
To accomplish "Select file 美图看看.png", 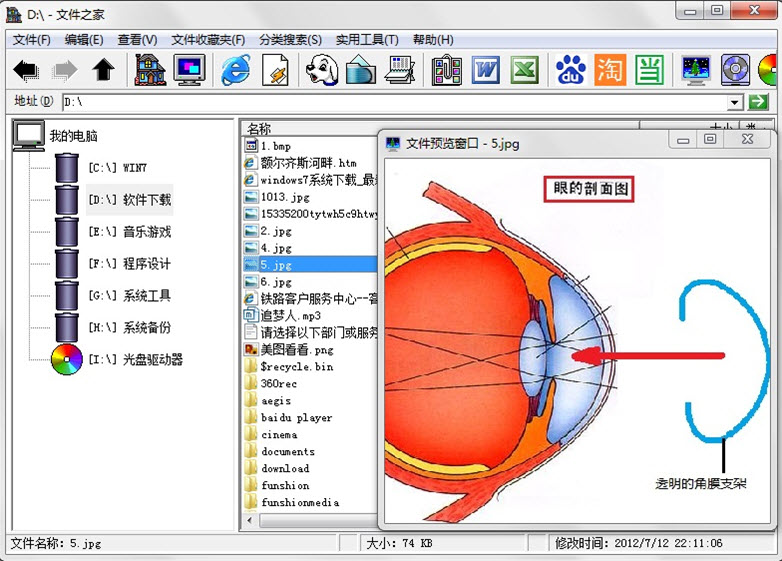I will tap(297, 350).
